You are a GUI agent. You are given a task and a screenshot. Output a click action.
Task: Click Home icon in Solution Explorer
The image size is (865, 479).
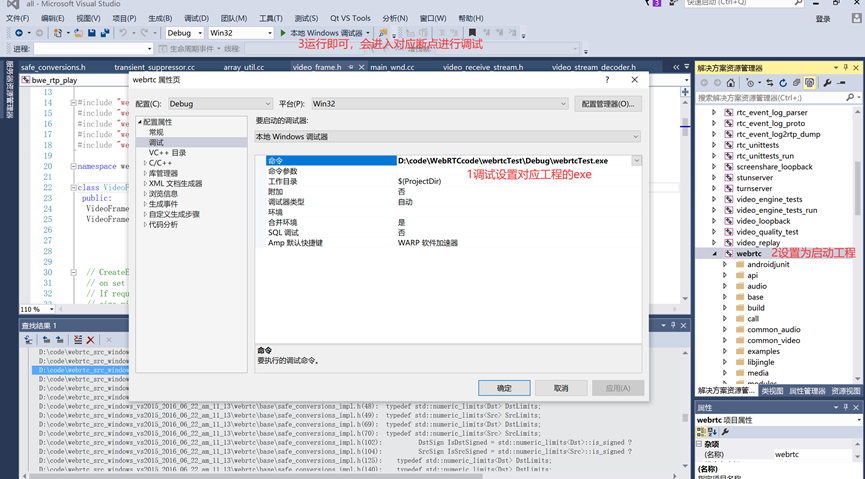731,83
